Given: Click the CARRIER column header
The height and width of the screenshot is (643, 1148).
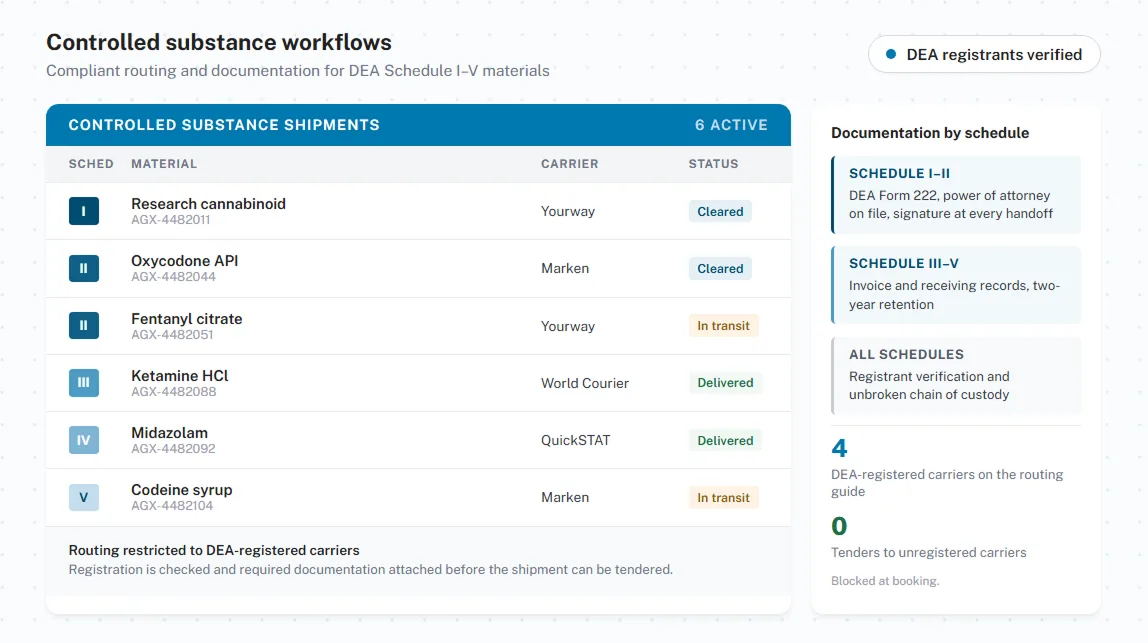Looking at the screenshot, I should (570, 164).
